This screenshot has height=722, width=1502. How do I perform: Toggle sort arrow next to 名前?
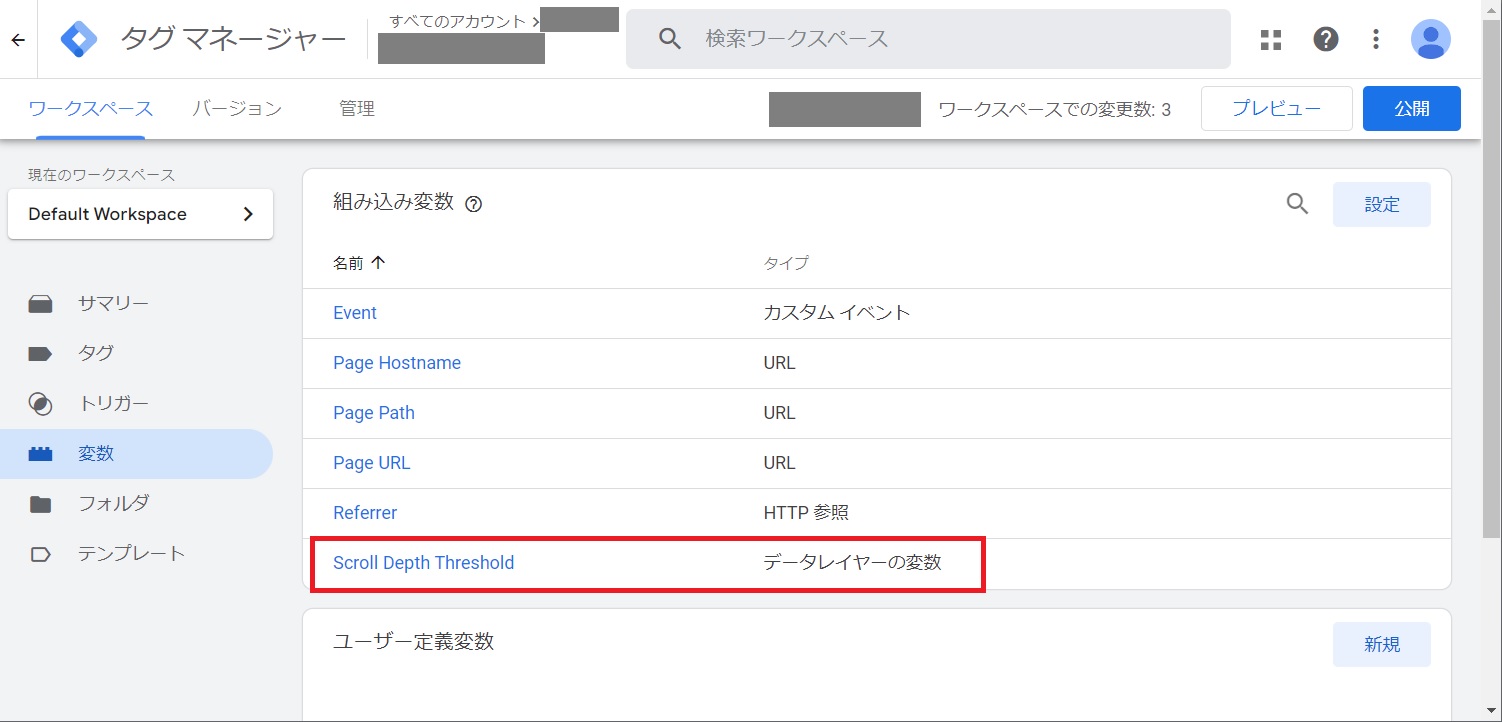(378, 263)
